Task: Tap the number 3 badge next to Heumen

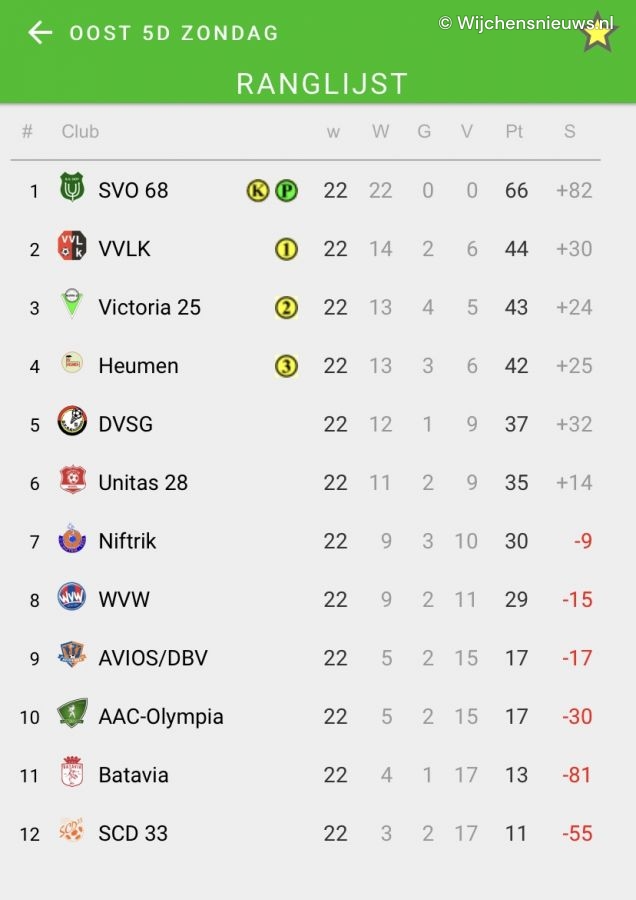Action: (x=287, y=366)
